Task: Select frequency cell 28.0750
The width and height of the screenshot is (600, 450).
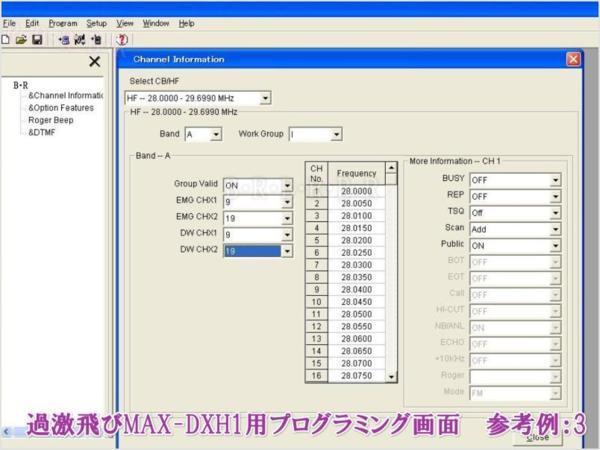Action: click(x=357, y=375)
